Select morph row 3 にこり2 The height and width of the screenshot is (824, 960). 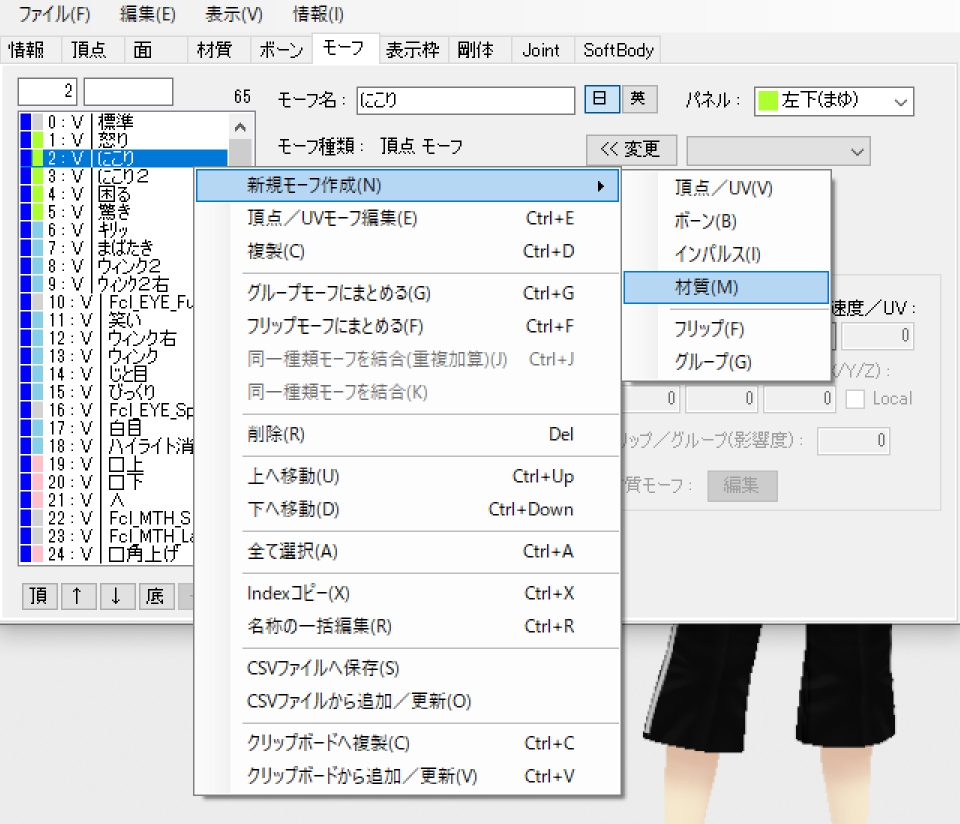(107, 176)
